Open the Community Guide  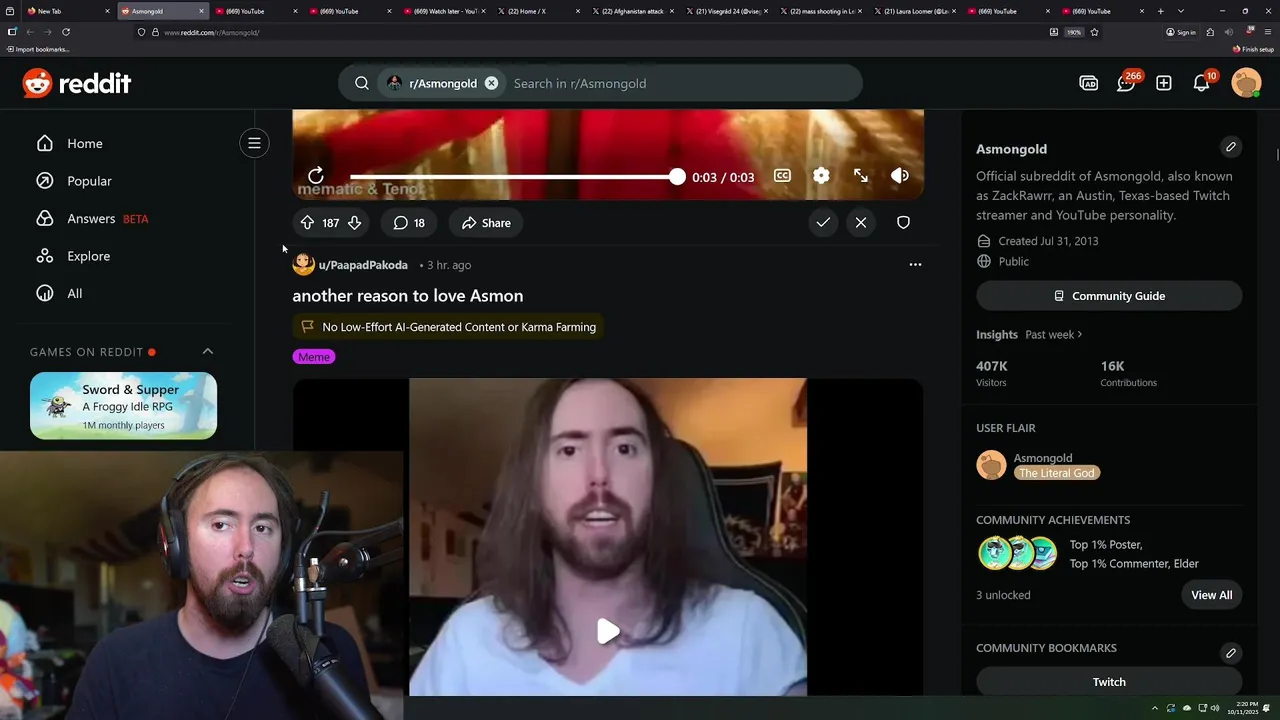coord(1109,296)
